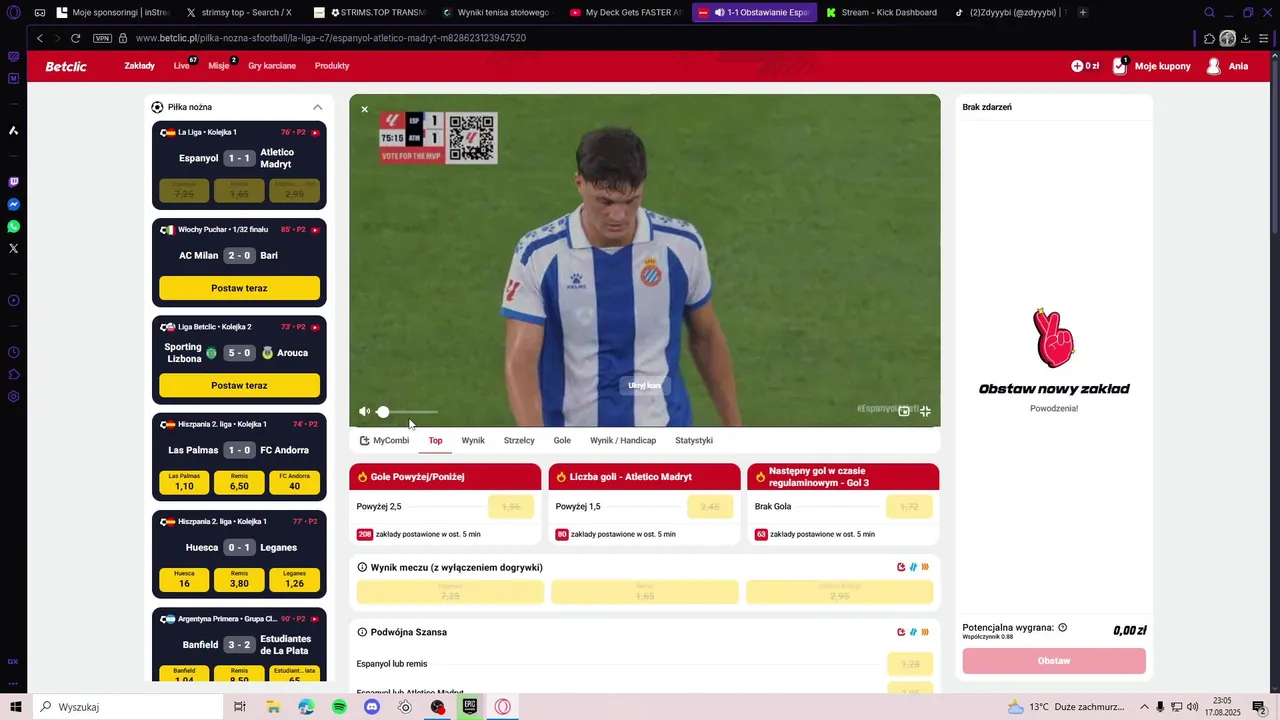
Task: Click the browser back arrow
Action: pyautogui.click(x=39, y=38)
